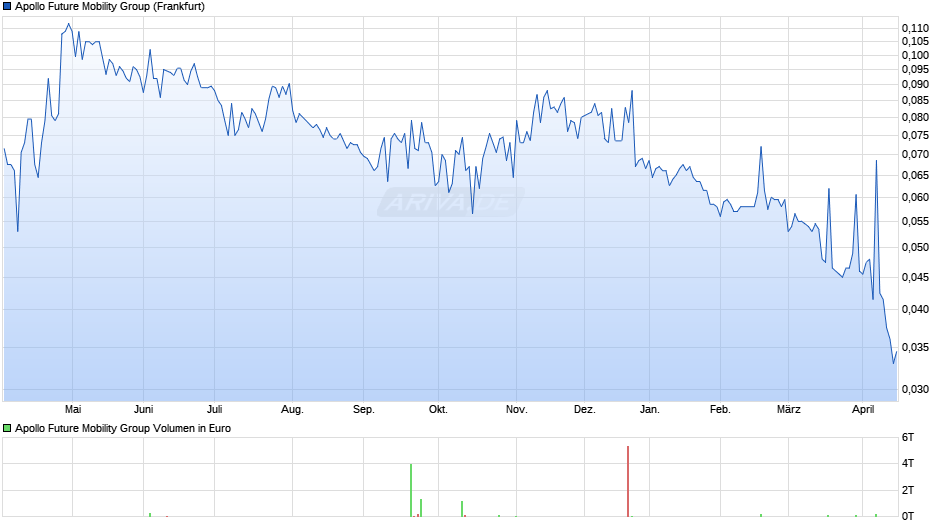Click the 'Okt.' month label
Image resolution: width=940 pixels, height=526 pixels.
point(438,409)
